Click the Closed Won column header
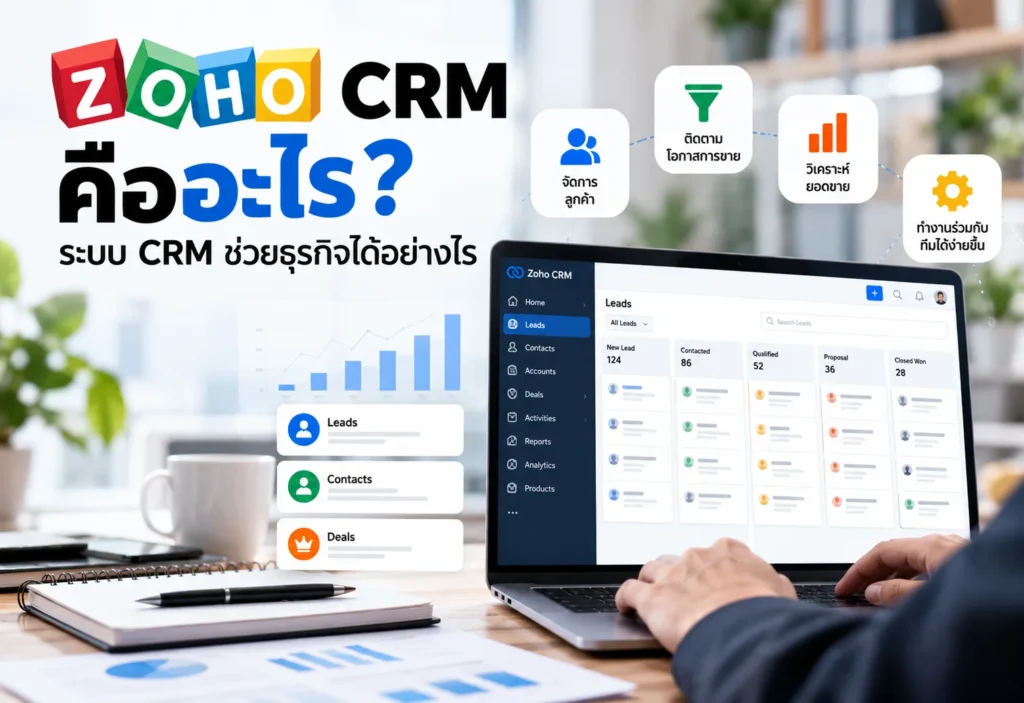1024x703 pixels. pyautogui.click(x=923, y=367)
